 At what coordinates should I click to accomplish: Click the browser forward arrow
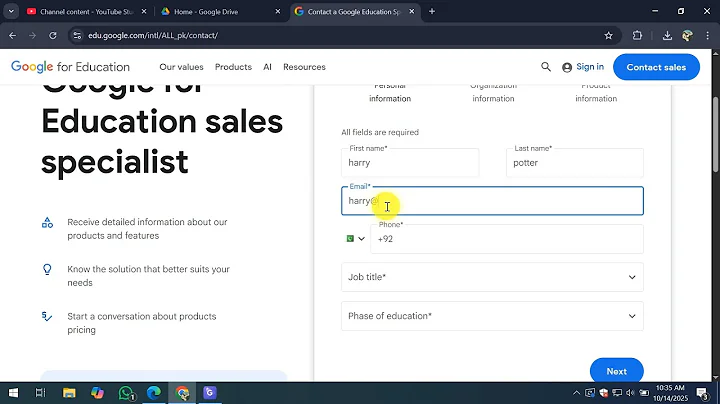coord(32,35)
